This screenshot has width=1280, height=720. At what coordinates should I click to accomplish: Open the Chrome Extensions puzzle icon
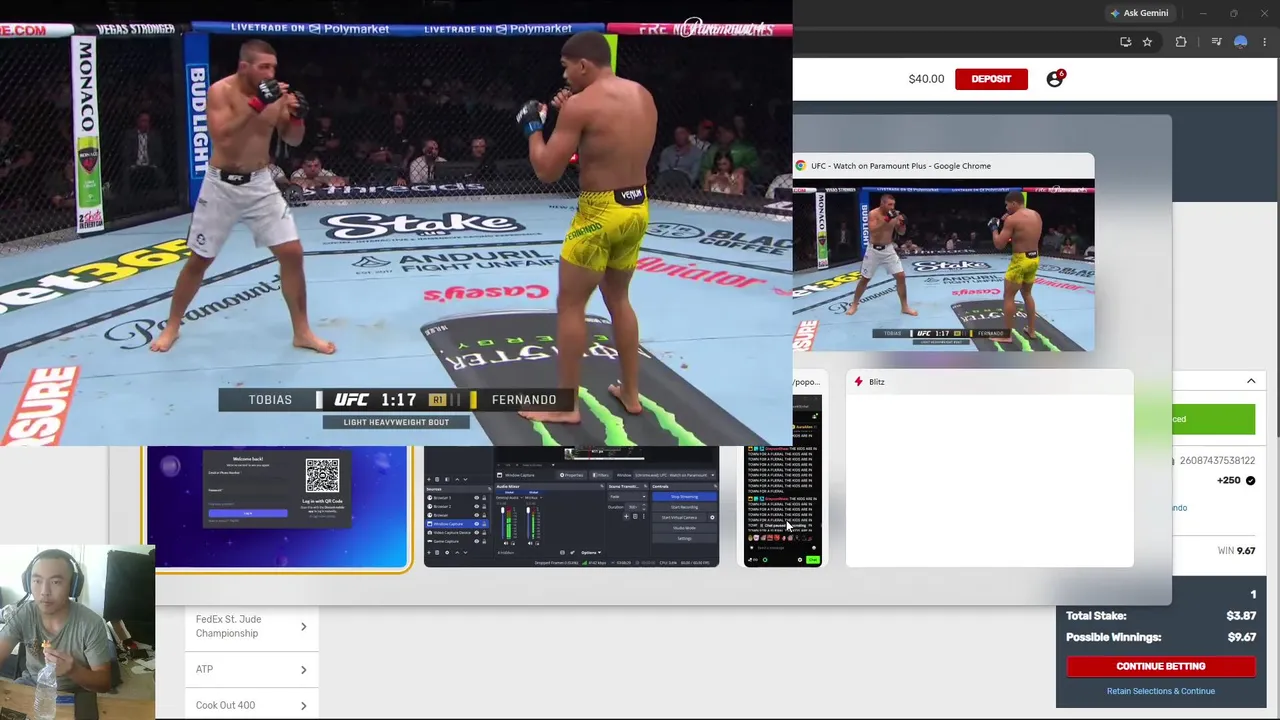[1181, 42]
